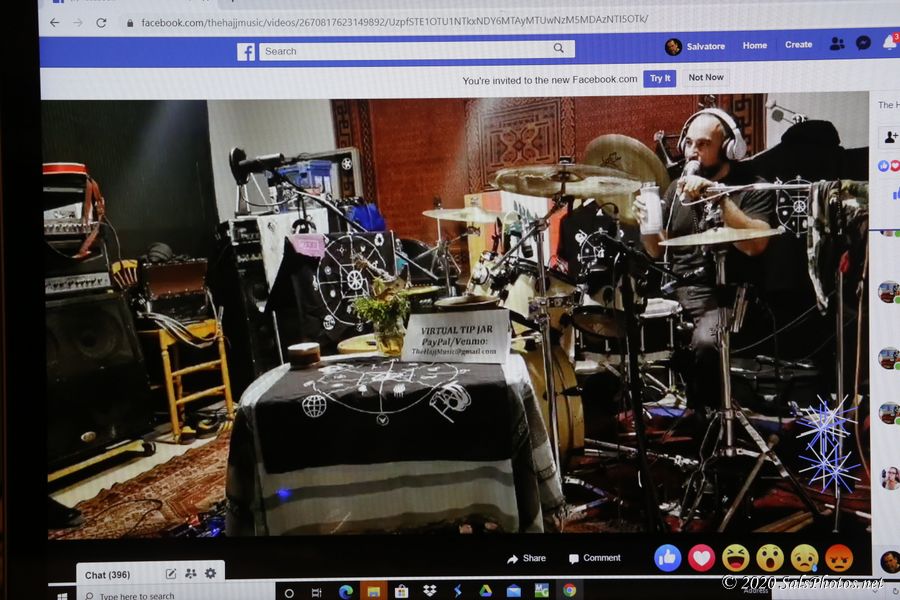Image resolution: width=900 pixels, height=600 pixels.
Task: Open chat settings gear icon
Action: pos(210,573)
